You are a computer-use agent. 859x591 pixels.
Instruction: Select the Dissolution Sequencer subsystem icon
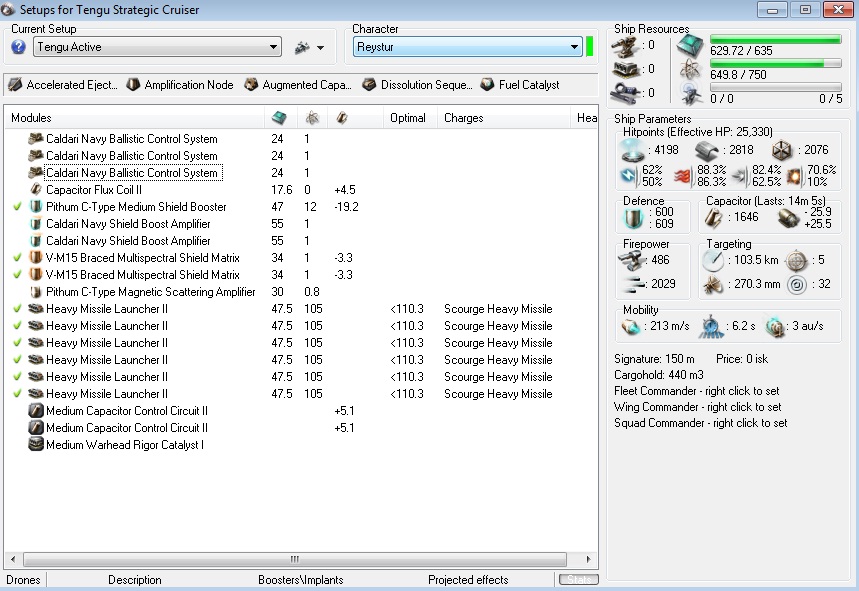[369, 85]
